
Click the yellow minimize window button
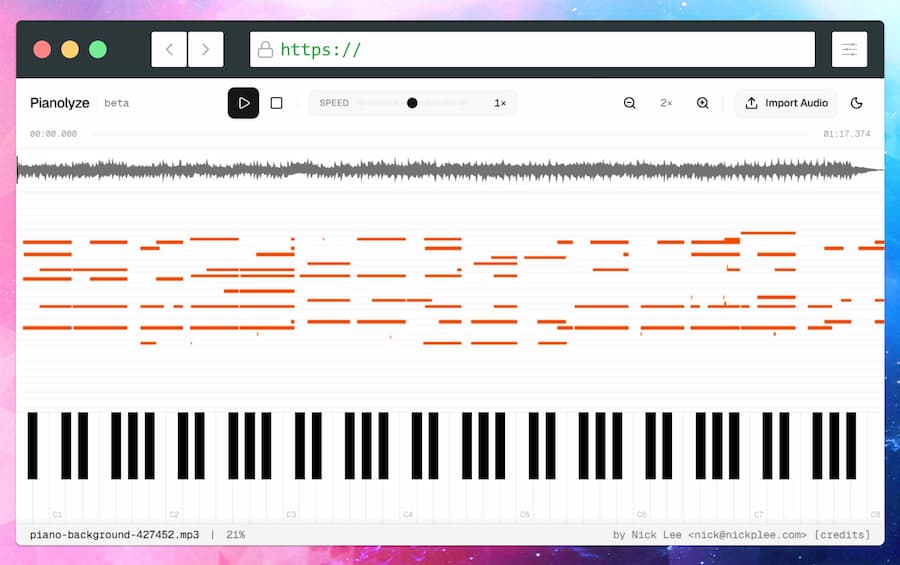click(x=70, y=49)
